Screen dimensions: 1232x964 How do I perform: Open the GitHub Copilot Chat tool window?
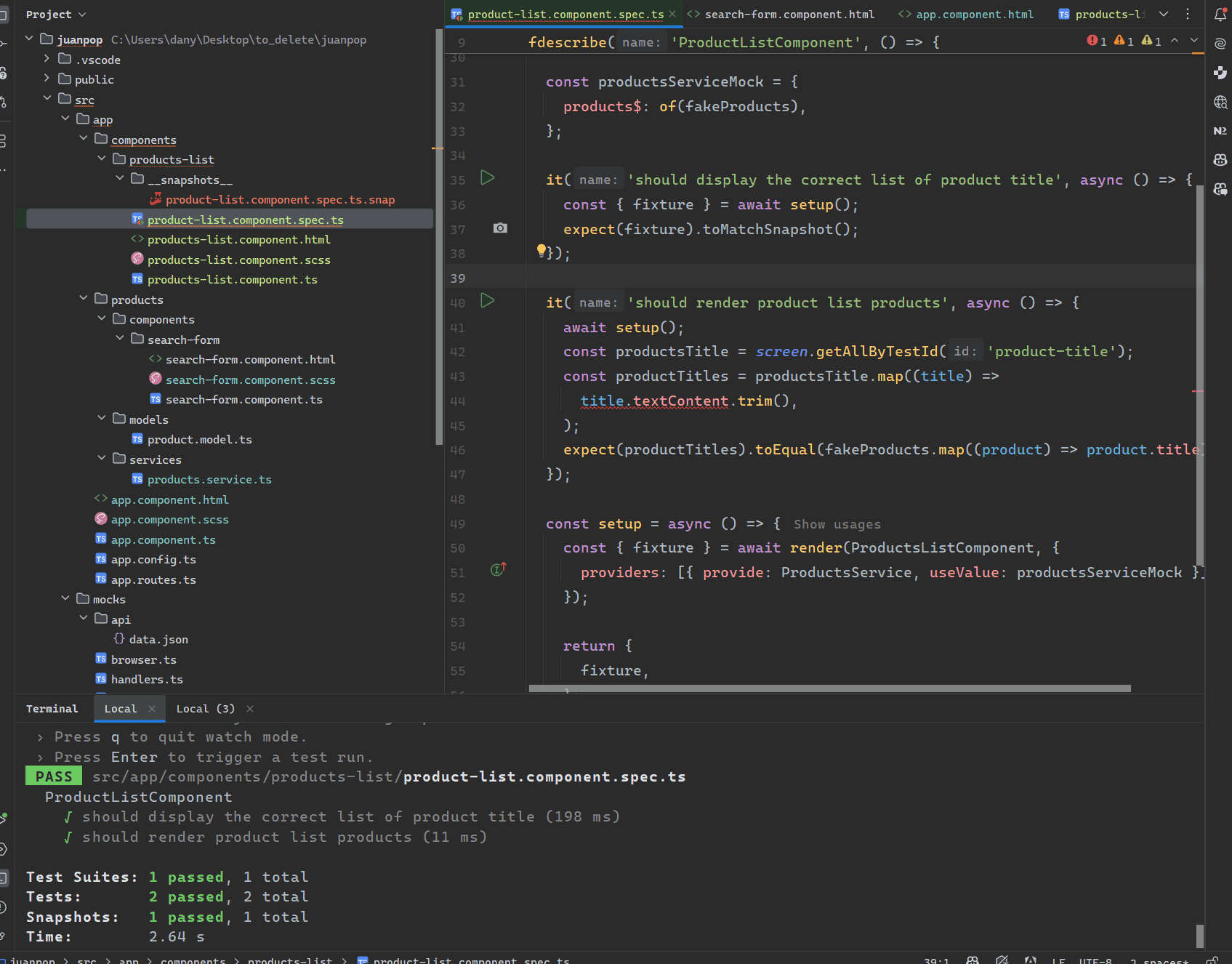click(1220, 189)
